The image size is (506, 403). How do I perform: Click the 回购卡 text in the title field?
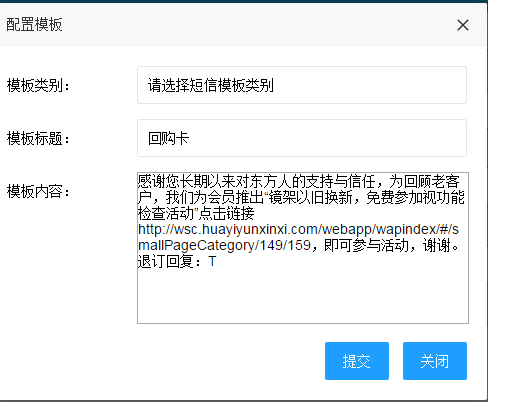(x=169, y=138)
